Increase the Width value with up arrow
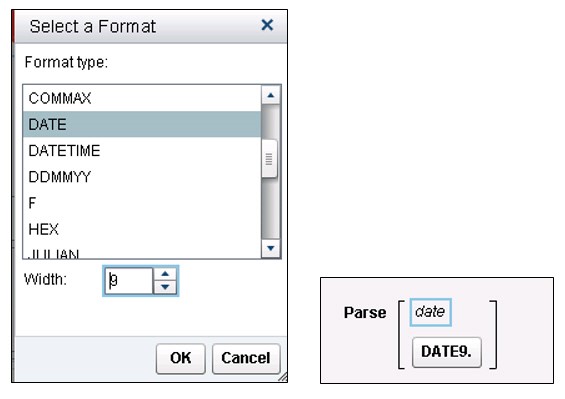565x399 pixels. coord(165,274)
